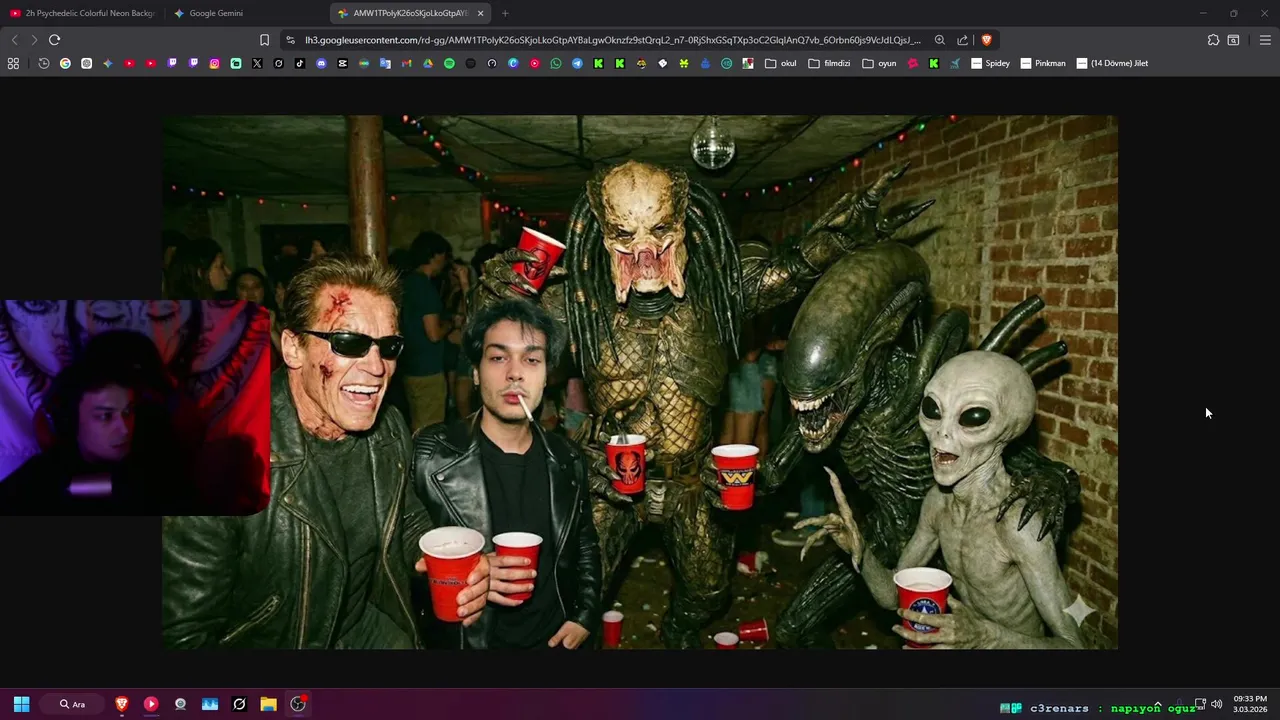Open the Telegram bookmark
The width and height of the screenshot is (1280, 720).
coord(577,63)
